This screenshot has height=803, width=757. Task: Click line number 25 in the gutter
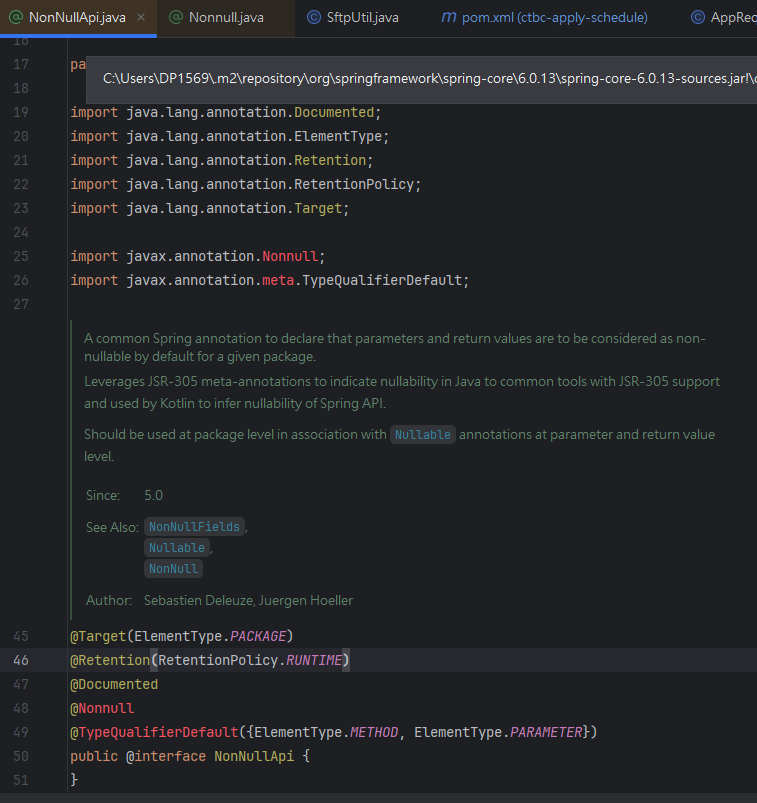point(21,256)
